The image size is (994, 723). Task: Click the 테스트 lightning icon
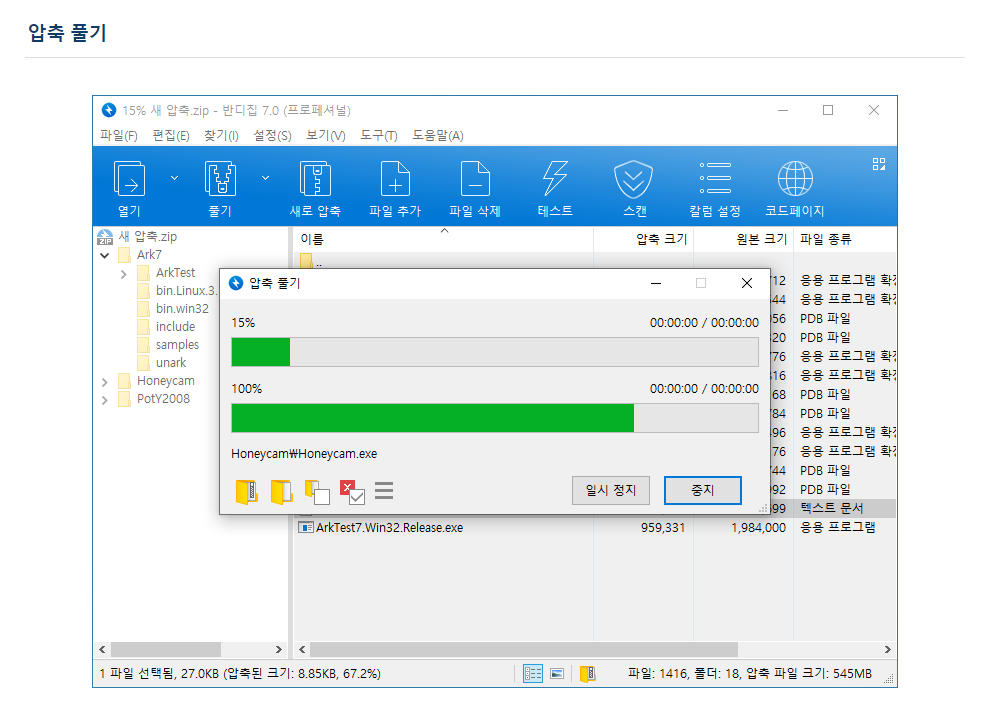[x=555, y=179]
